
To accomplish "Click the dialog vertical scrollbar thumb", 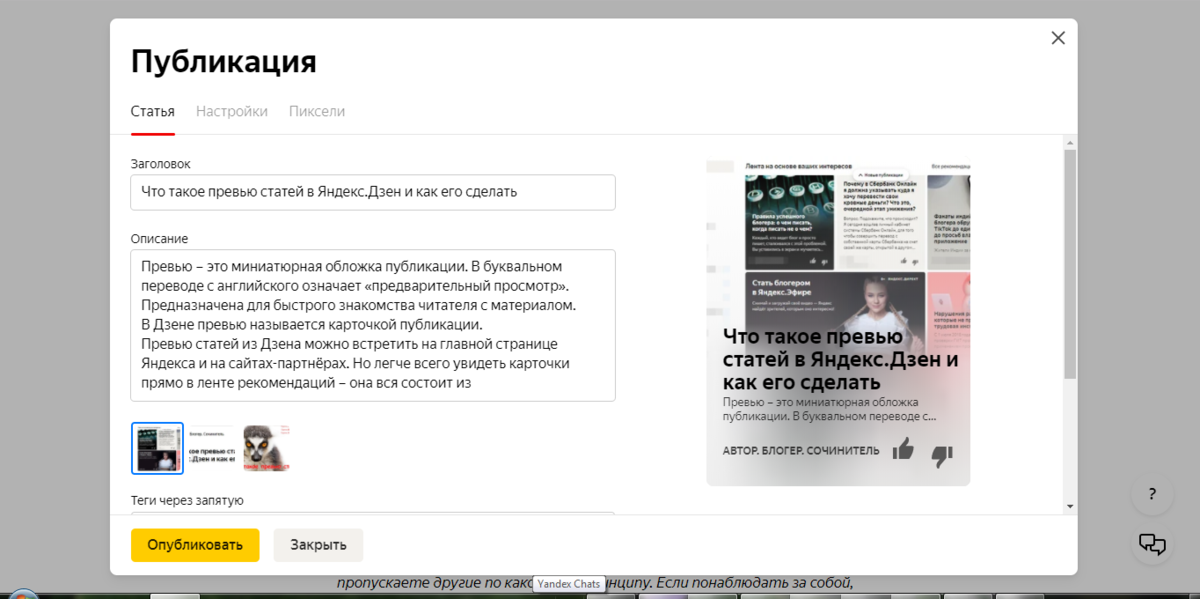I will click(1070, 264).
